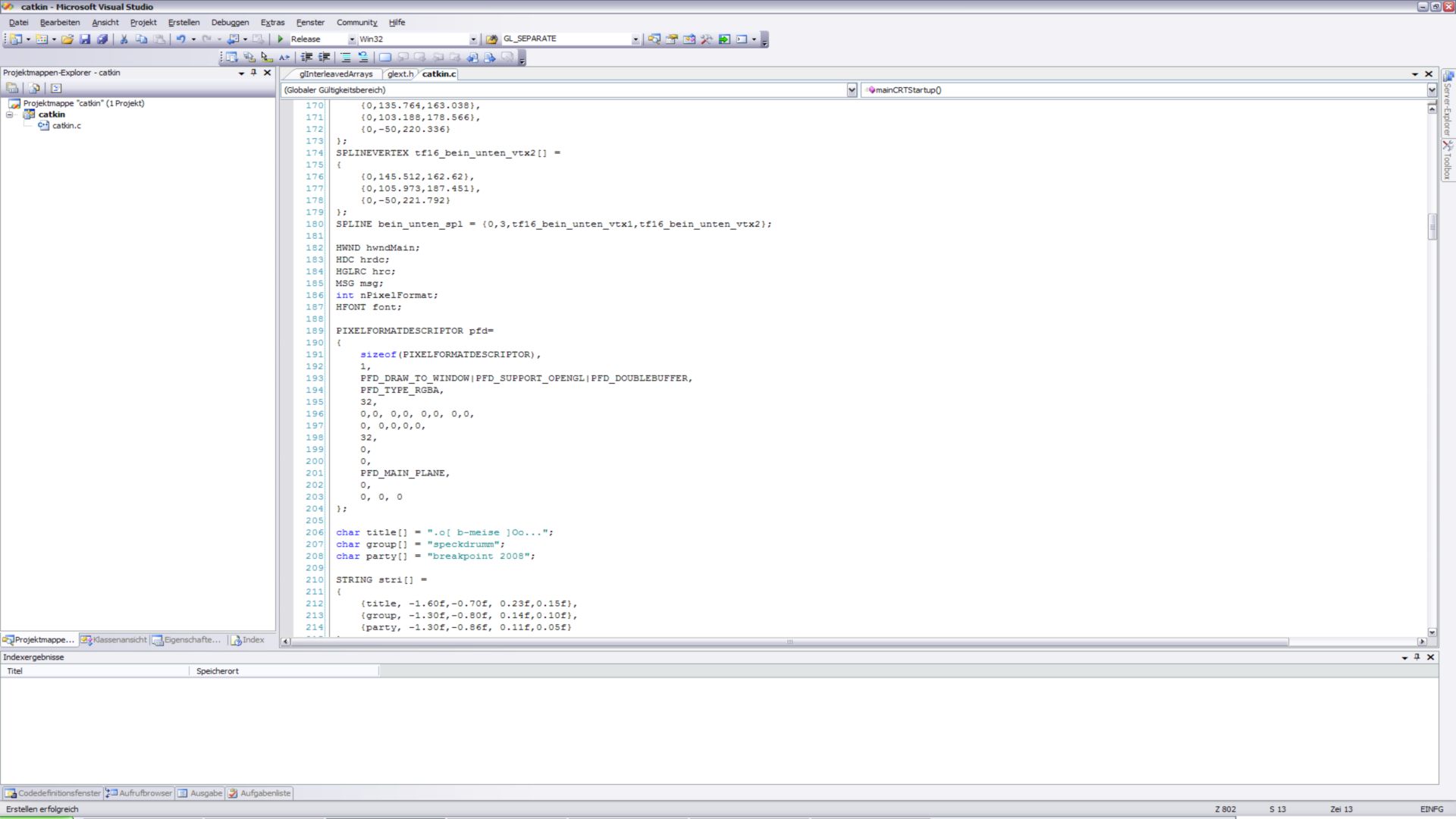Expand the mainCRTStartup() member dropdown
Viewport: 1456px width, 819px height.
(1432, 89)
